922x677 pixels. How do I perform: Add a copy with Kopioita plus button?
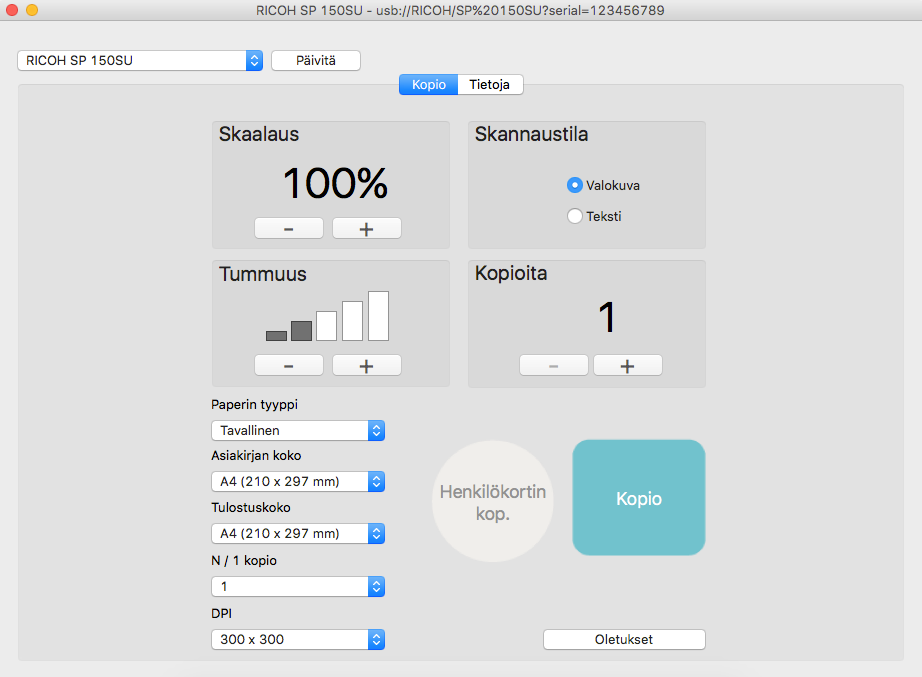coord(628,365)
